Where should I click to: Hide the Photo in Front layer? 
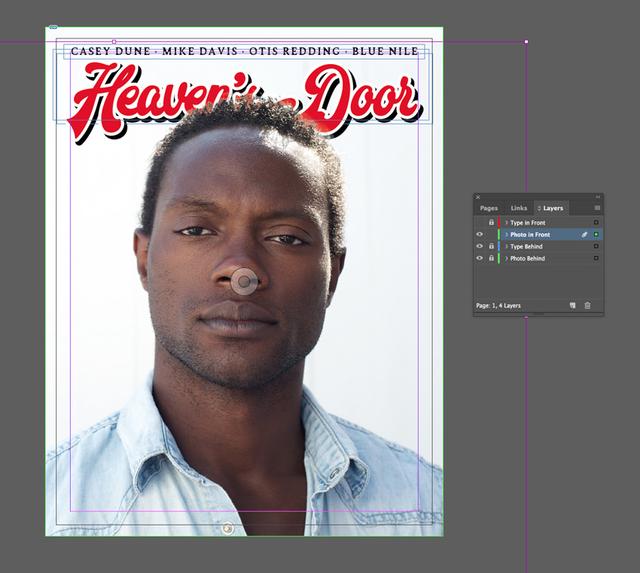(x=480, y=234)
